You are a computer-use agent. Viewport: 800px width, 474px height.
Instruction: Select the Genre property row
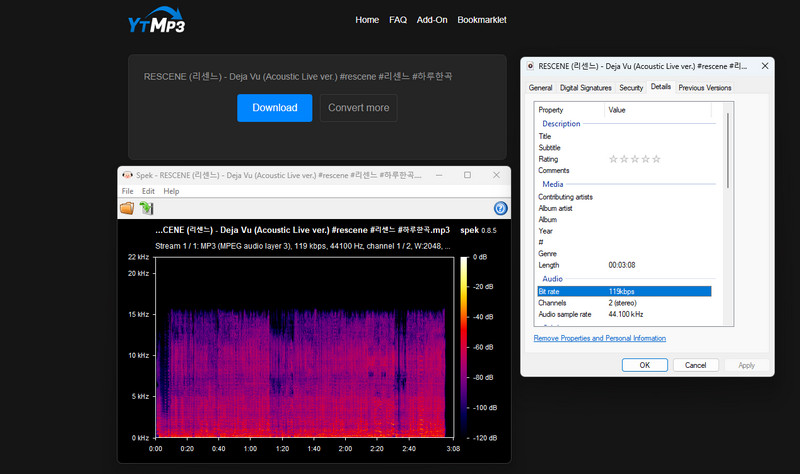coord(624,254)
